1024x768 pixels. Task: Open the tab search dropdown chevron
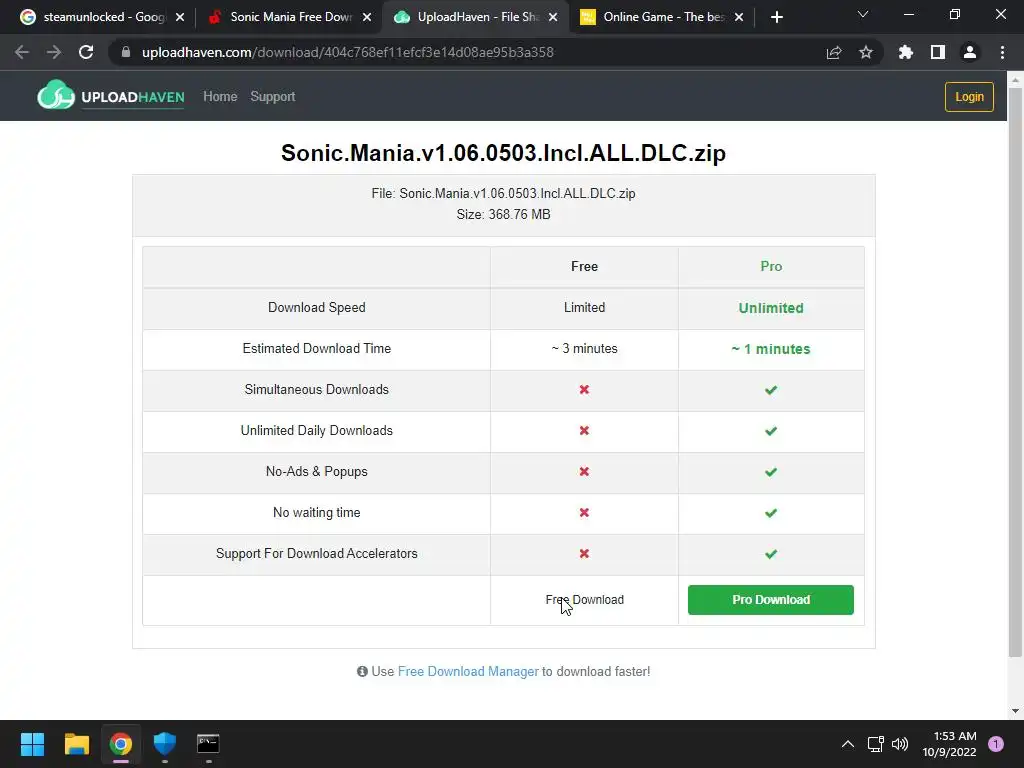click(x=863, y=14)
